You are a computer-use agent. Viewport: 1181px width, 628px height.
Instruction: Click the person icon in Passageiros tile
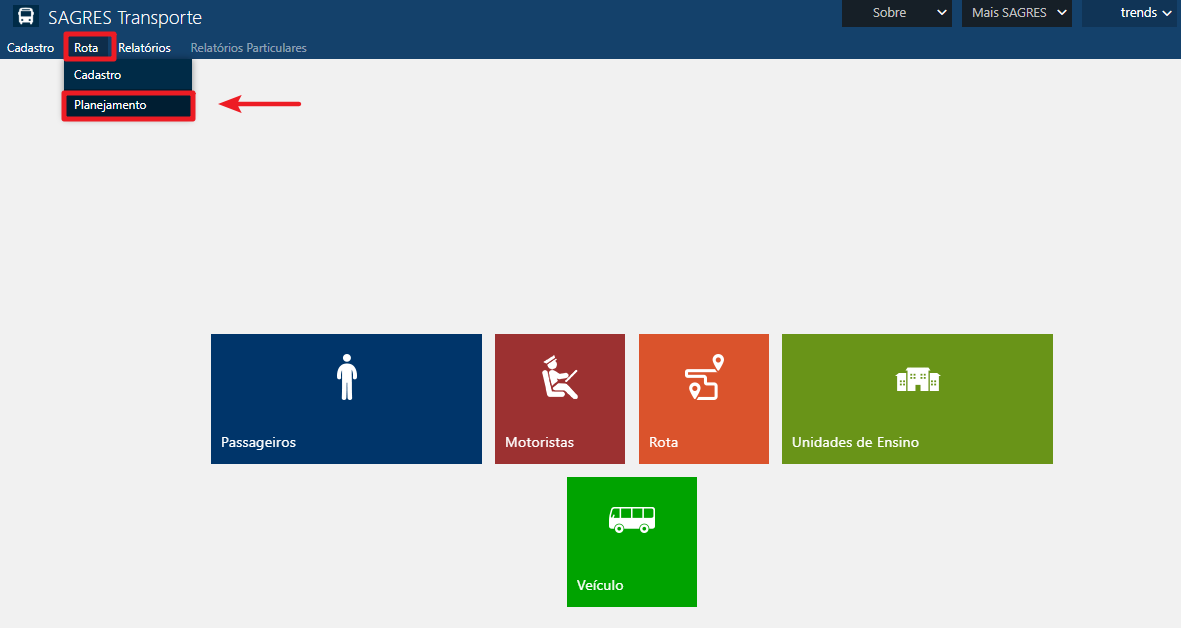pos(346,377)
